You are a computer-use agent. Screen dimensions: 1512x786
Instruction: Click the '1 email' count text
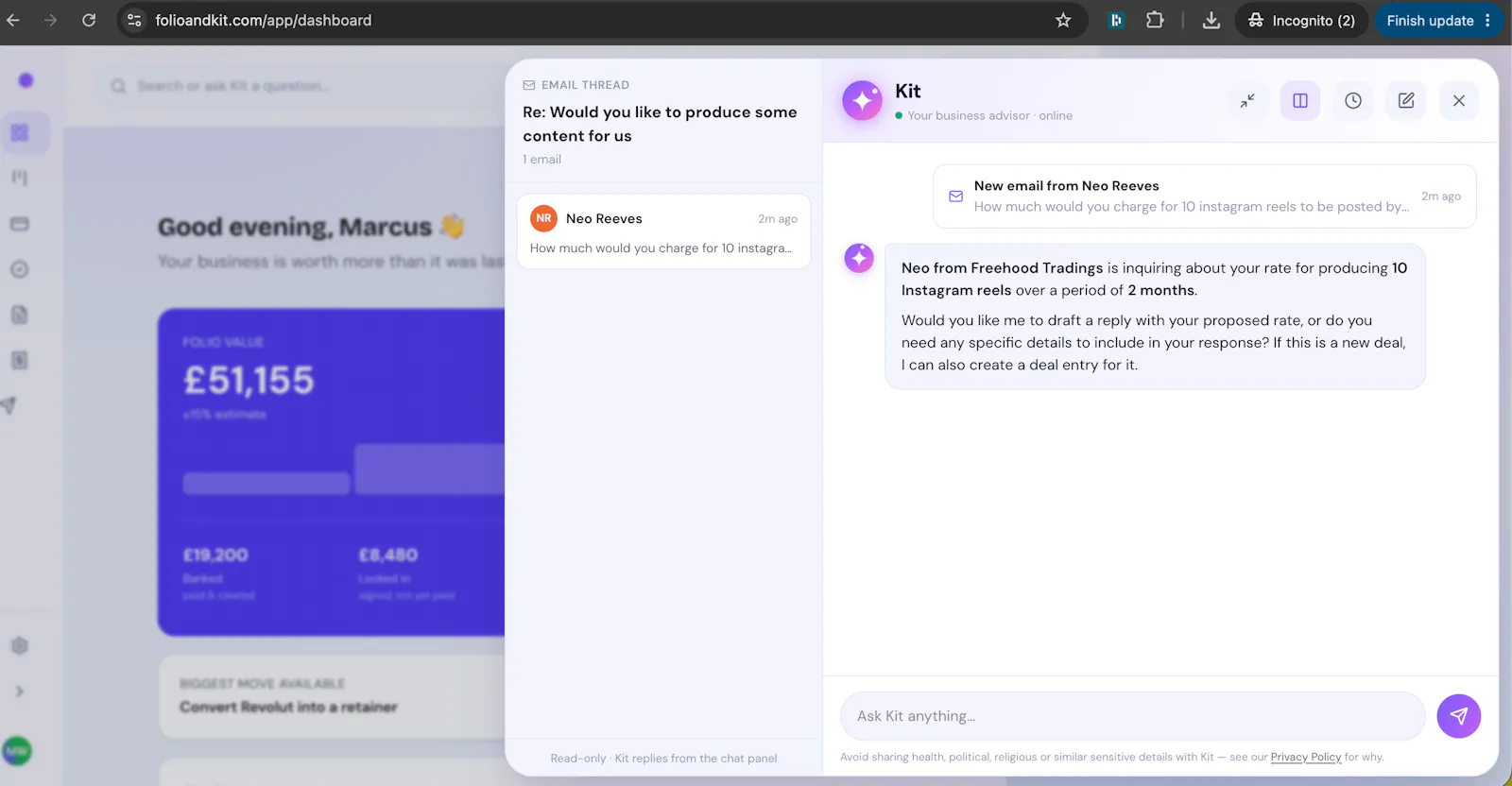tap(541, 160)
